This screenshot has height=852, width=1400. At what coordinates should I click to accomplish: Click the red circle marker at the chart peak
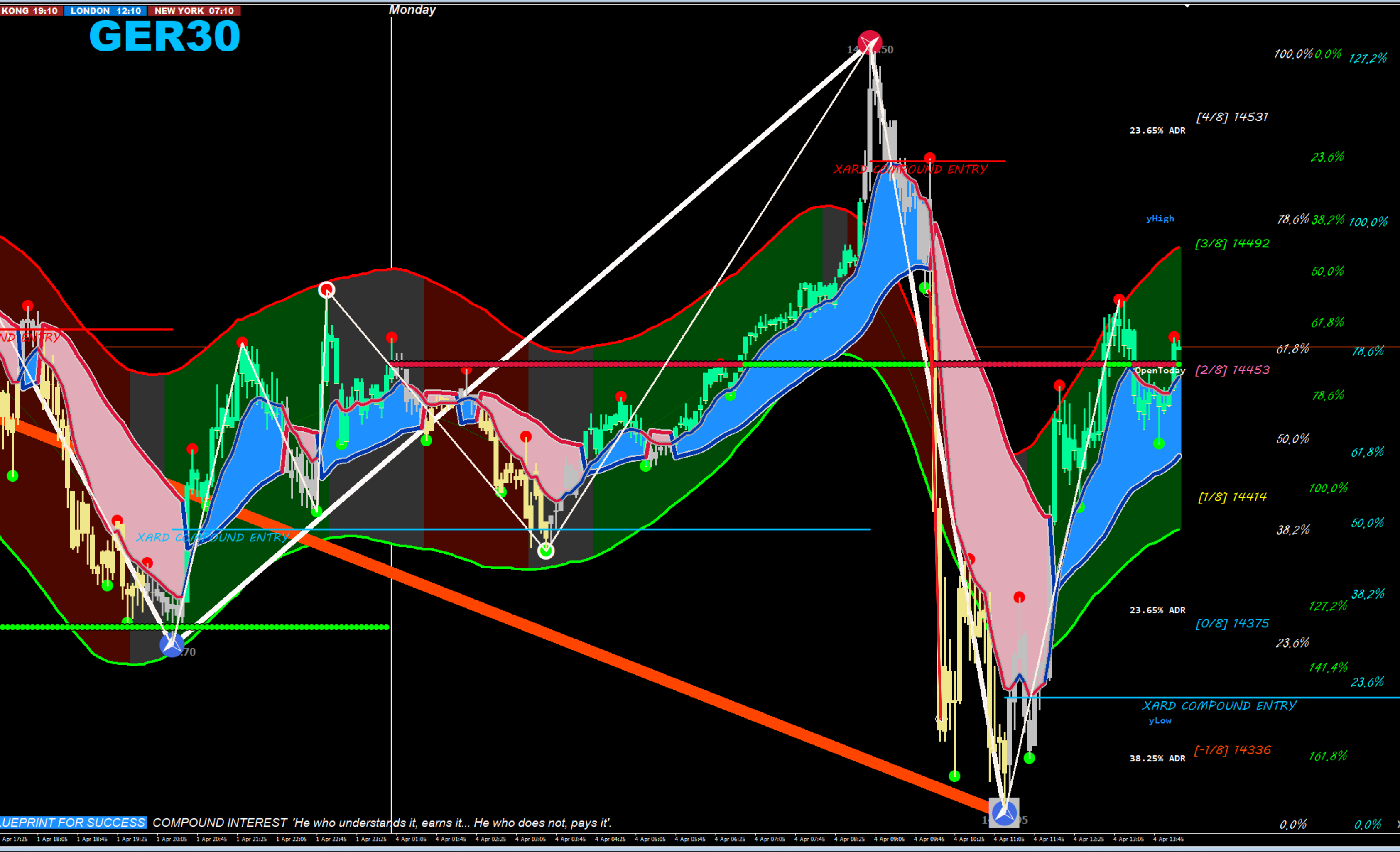pos(870,43)
